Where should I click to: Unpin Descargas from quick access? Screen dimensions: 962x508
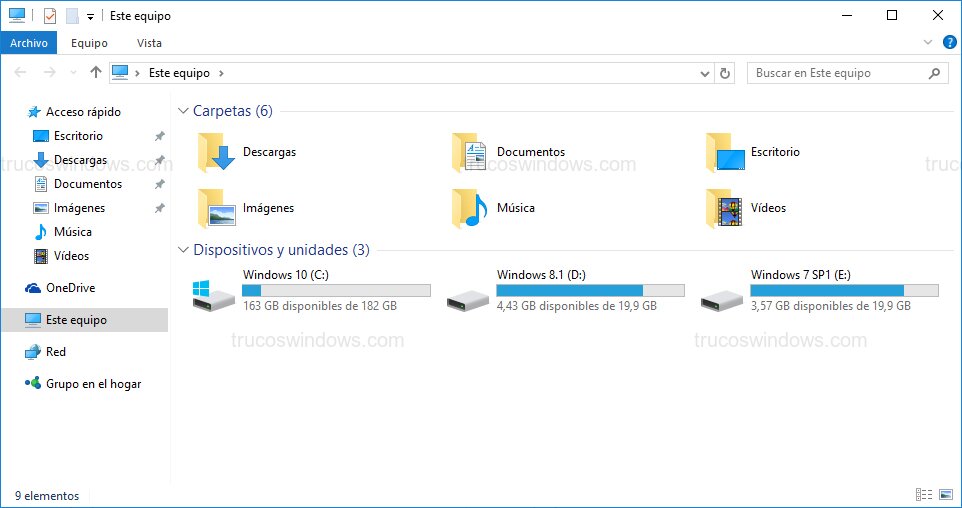click(160, 160)
